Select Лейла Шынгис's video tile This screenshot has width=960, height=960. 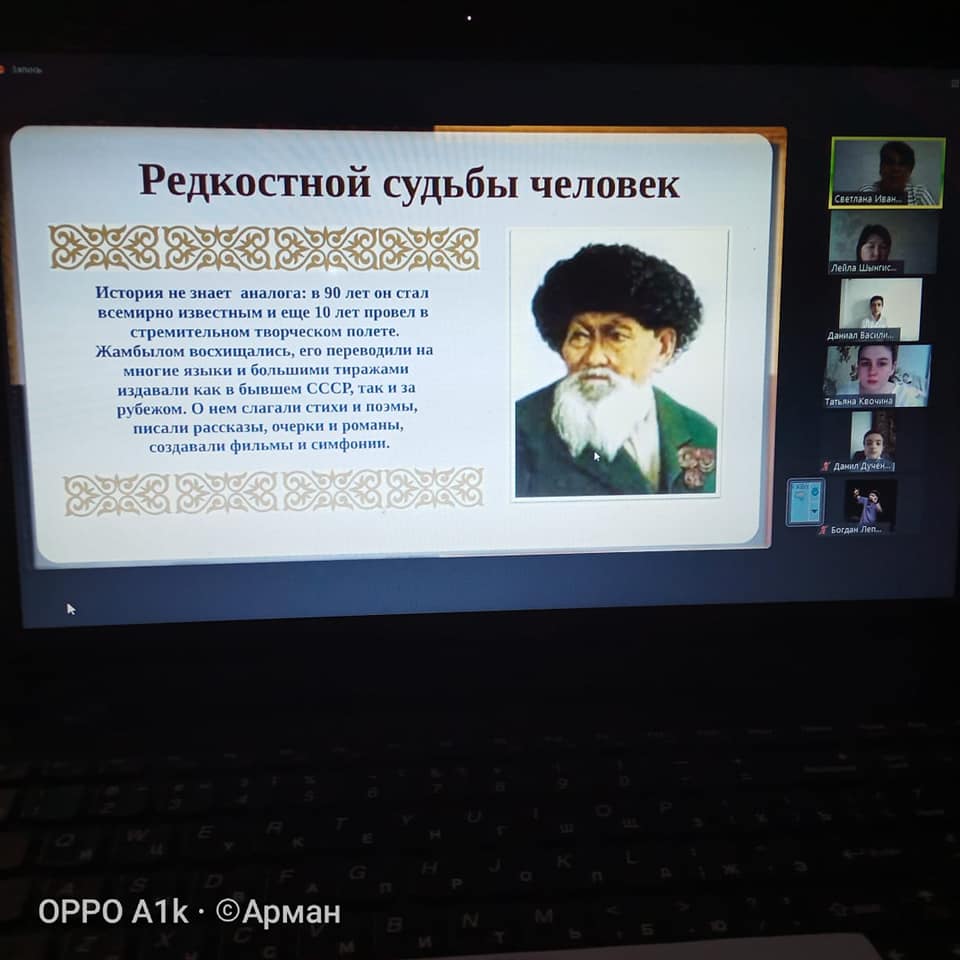882,241
